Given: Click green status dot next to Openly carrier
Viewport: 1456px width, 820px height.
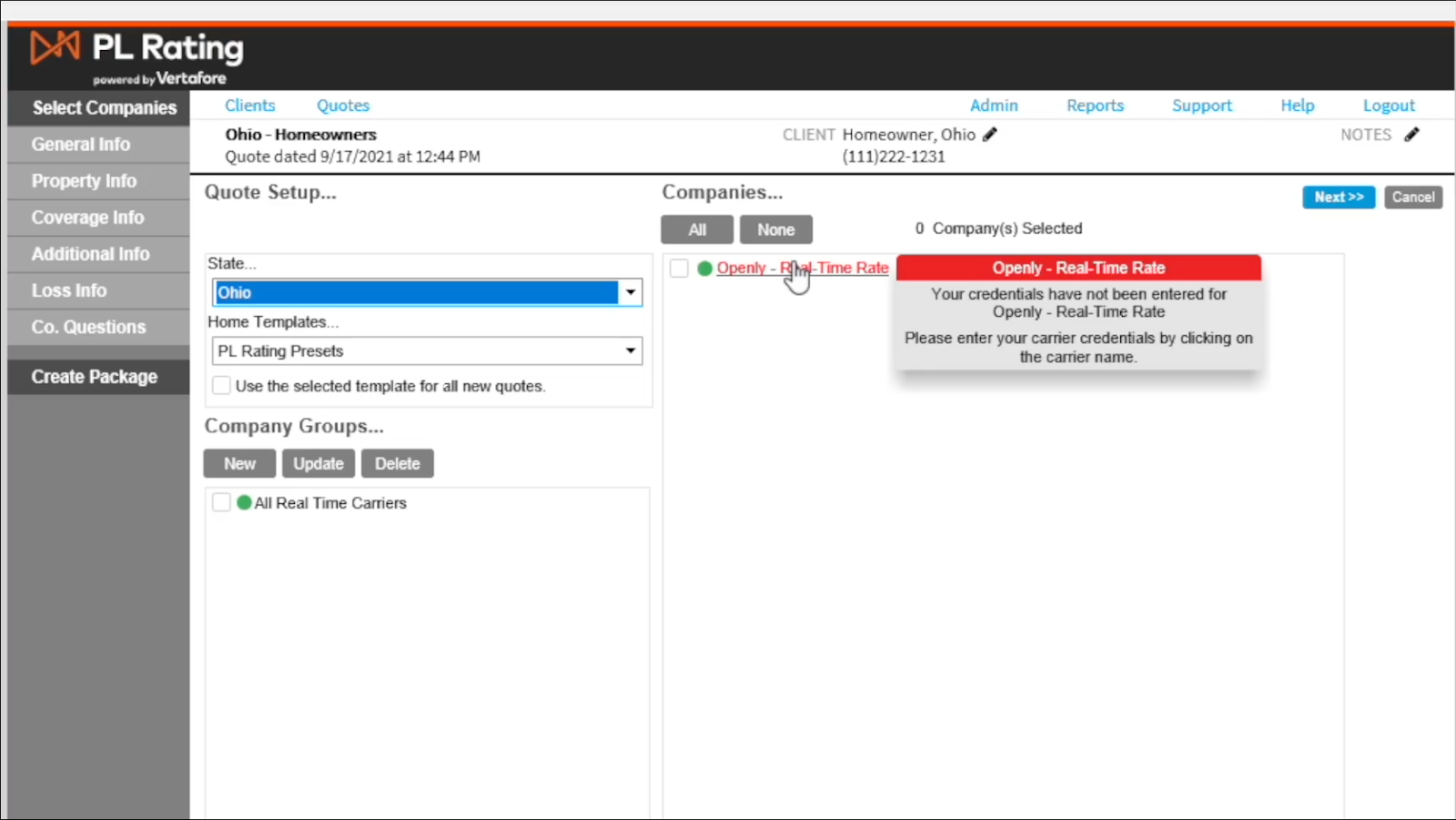Looking at the screenshot, I should (x=704, y=268).
